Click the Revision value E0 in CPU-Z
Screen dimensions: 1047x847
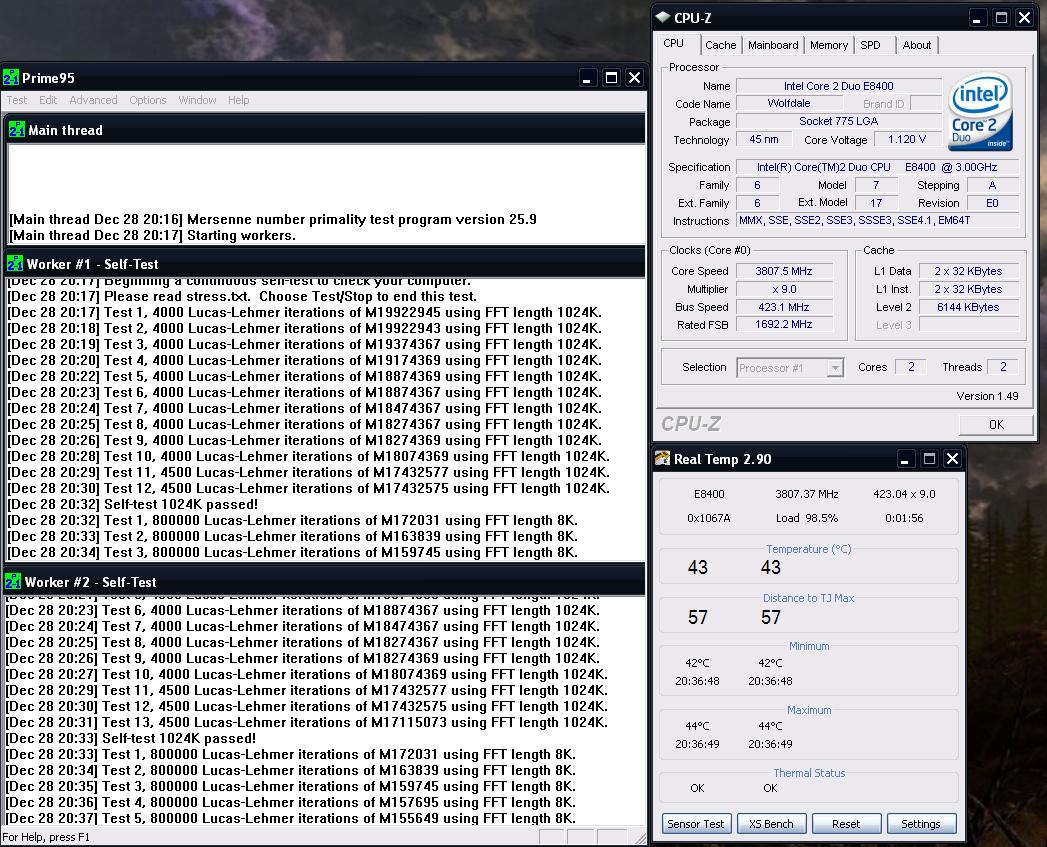(x=992, y=203)
